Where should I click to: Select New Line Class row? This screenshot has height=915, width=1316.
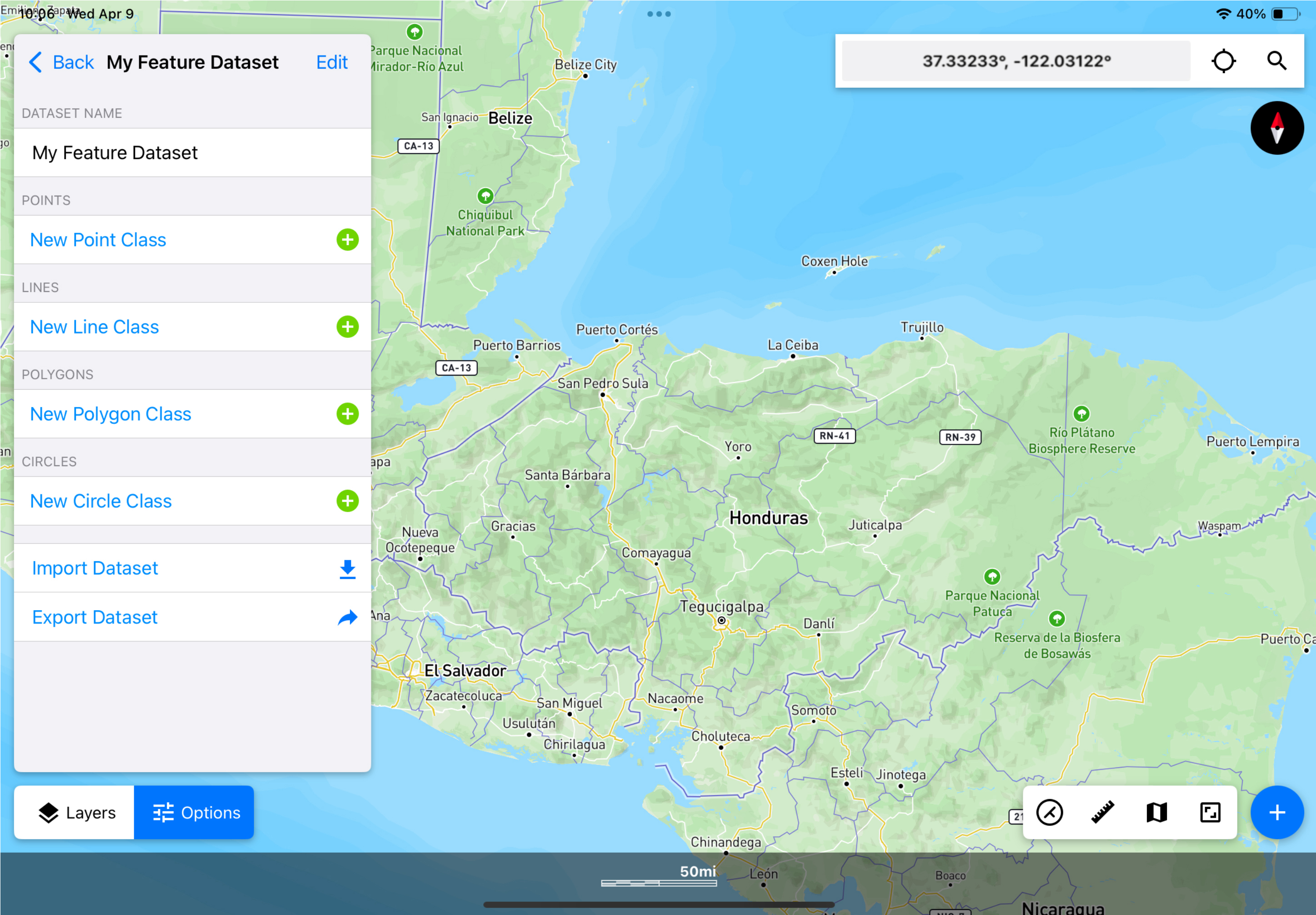[x=192, y=327]
